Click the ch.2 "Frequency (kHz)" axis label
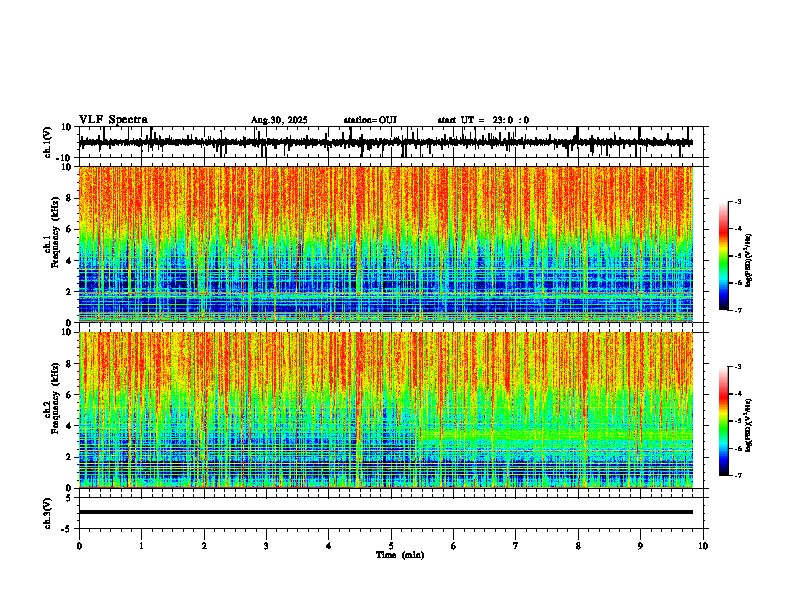 (x=55, y=398)
